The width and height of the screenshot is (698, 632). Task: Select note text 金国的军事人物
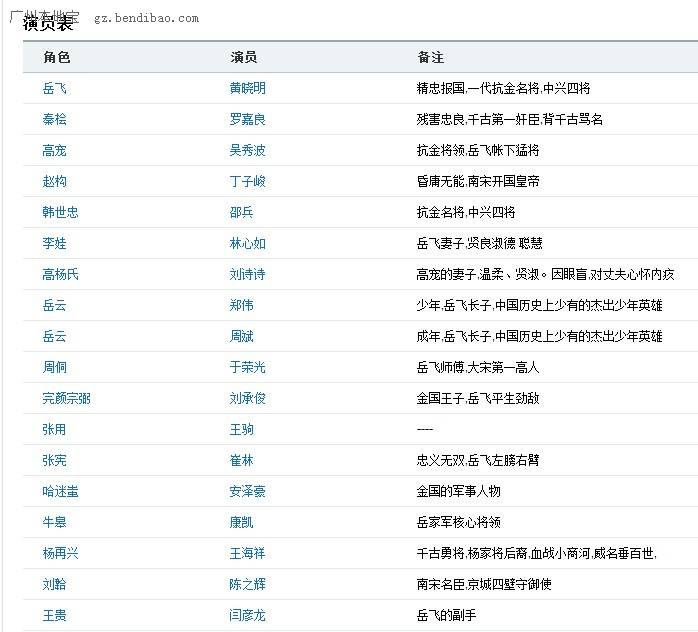coord(459,491)
